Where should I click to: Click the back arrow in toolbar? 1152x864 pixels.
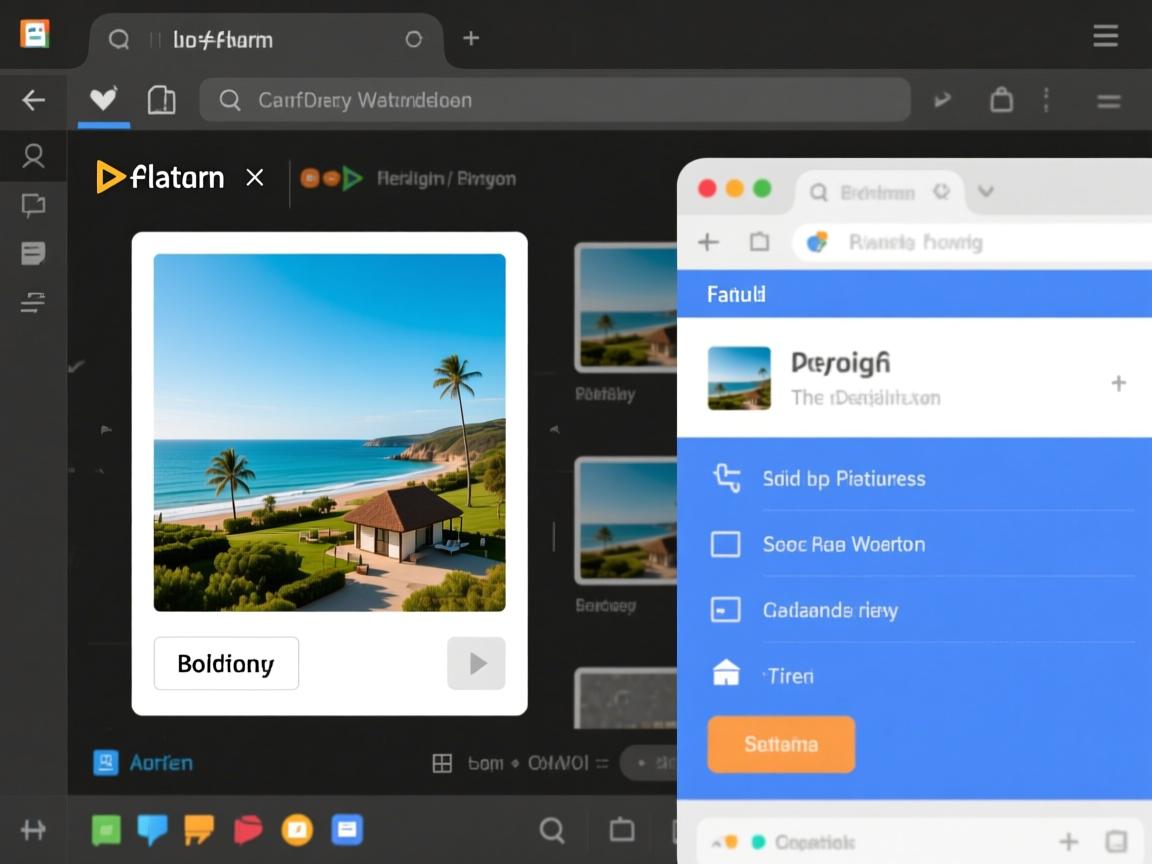tap(34, 100)
